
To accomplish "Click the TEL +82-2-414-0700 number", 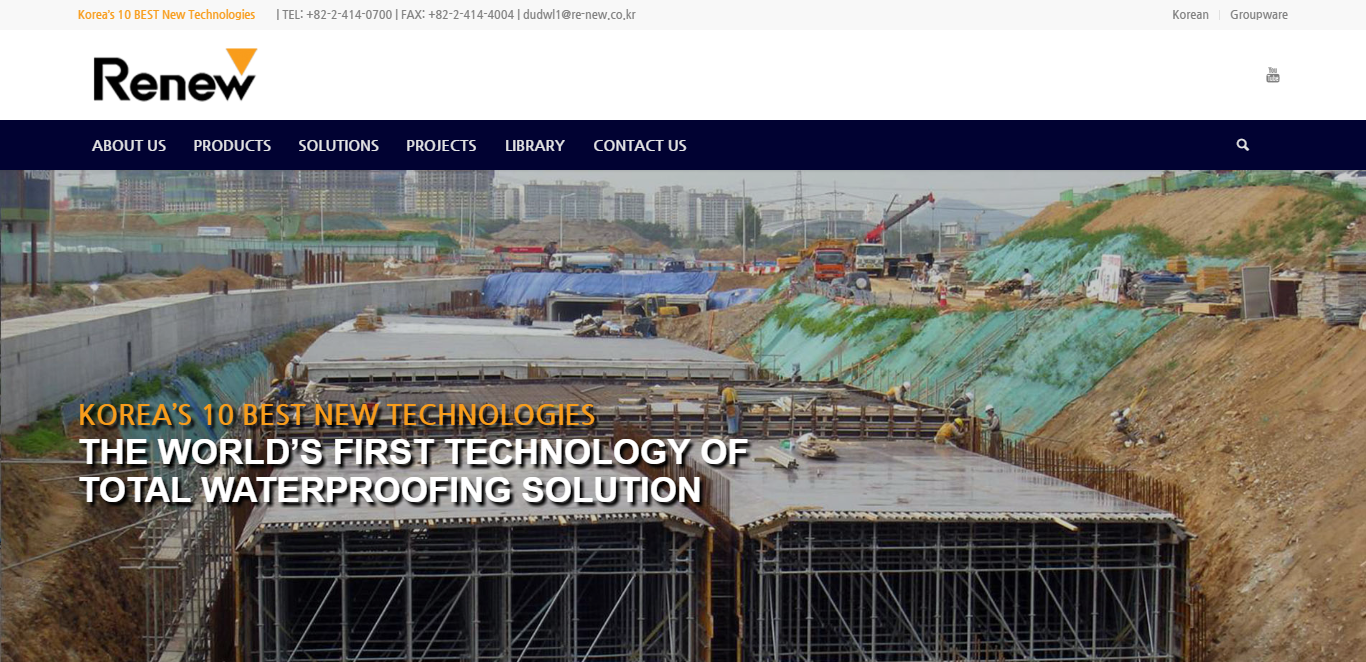I will pyautogui.click(x=337, y=15).
